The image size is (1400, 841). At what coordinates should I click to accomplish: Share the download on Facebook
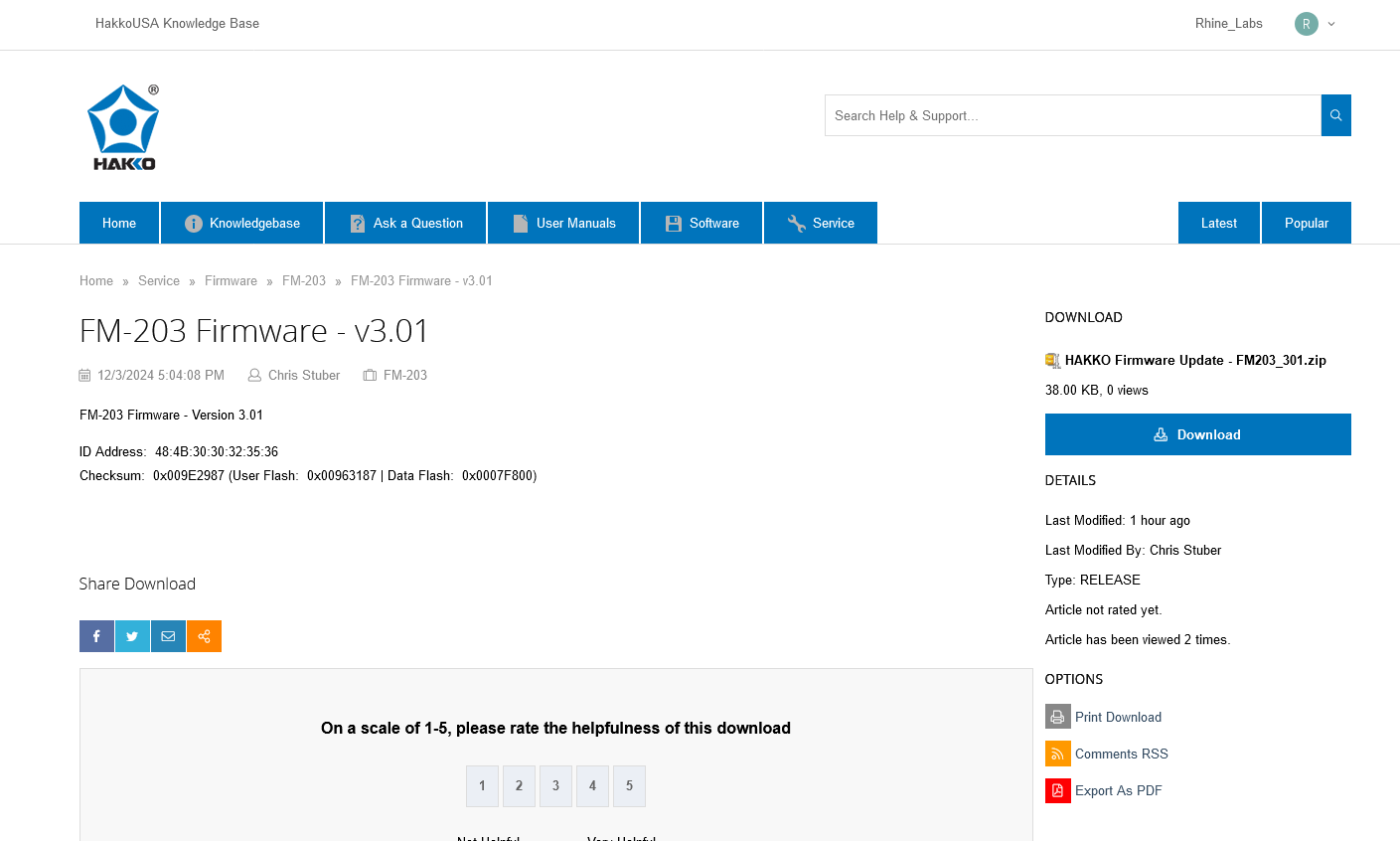pyautogui.click(x=96, y=636)
